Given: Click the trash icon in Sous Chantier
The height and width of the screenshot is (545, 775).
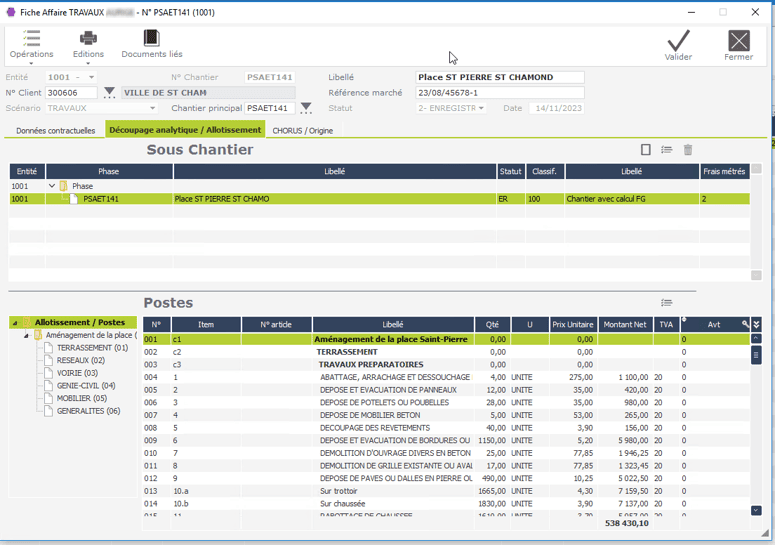Looking at the screenshot, I should (688, 150).
